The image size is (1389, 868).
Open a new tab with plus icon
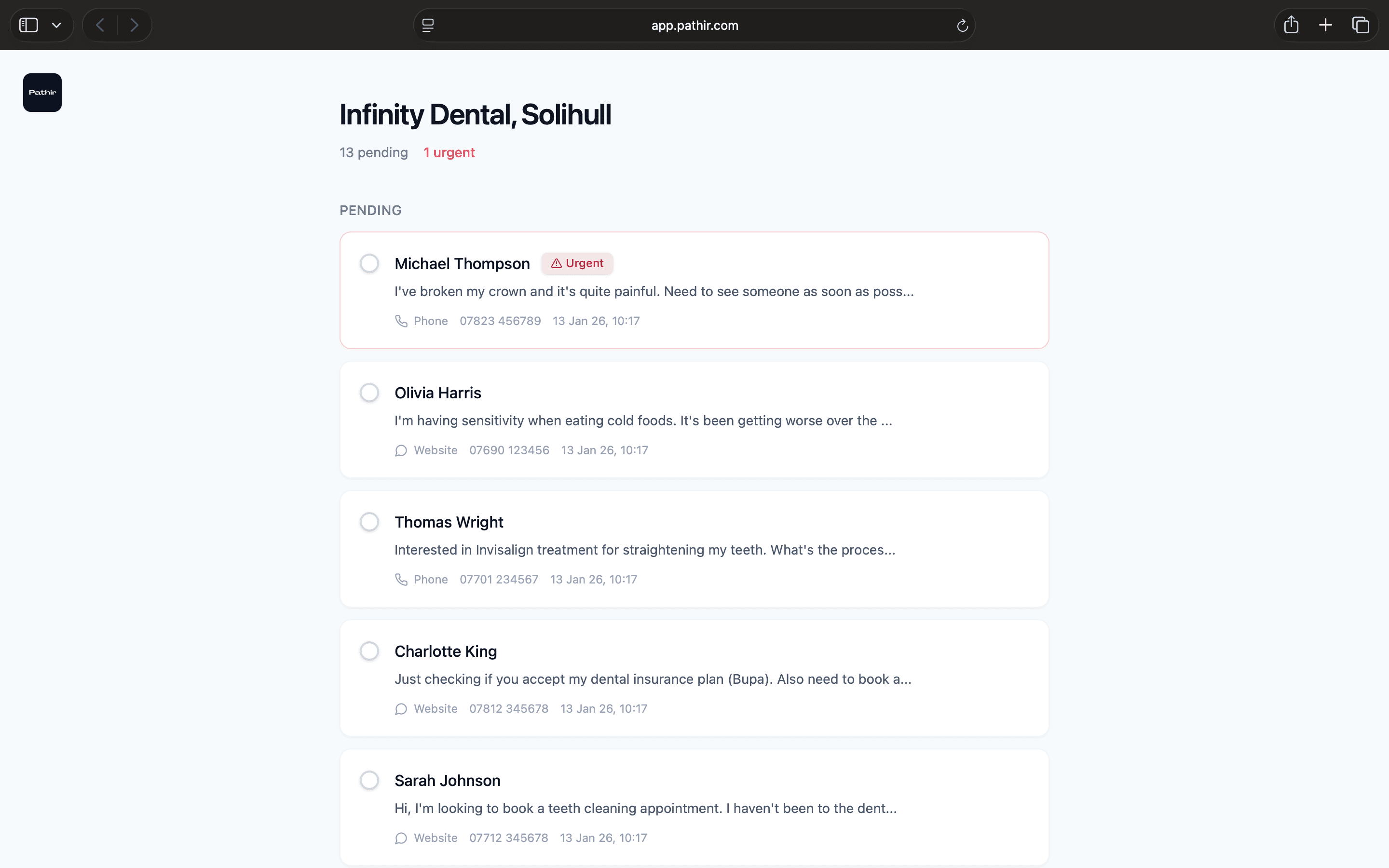pos(1325,25)
